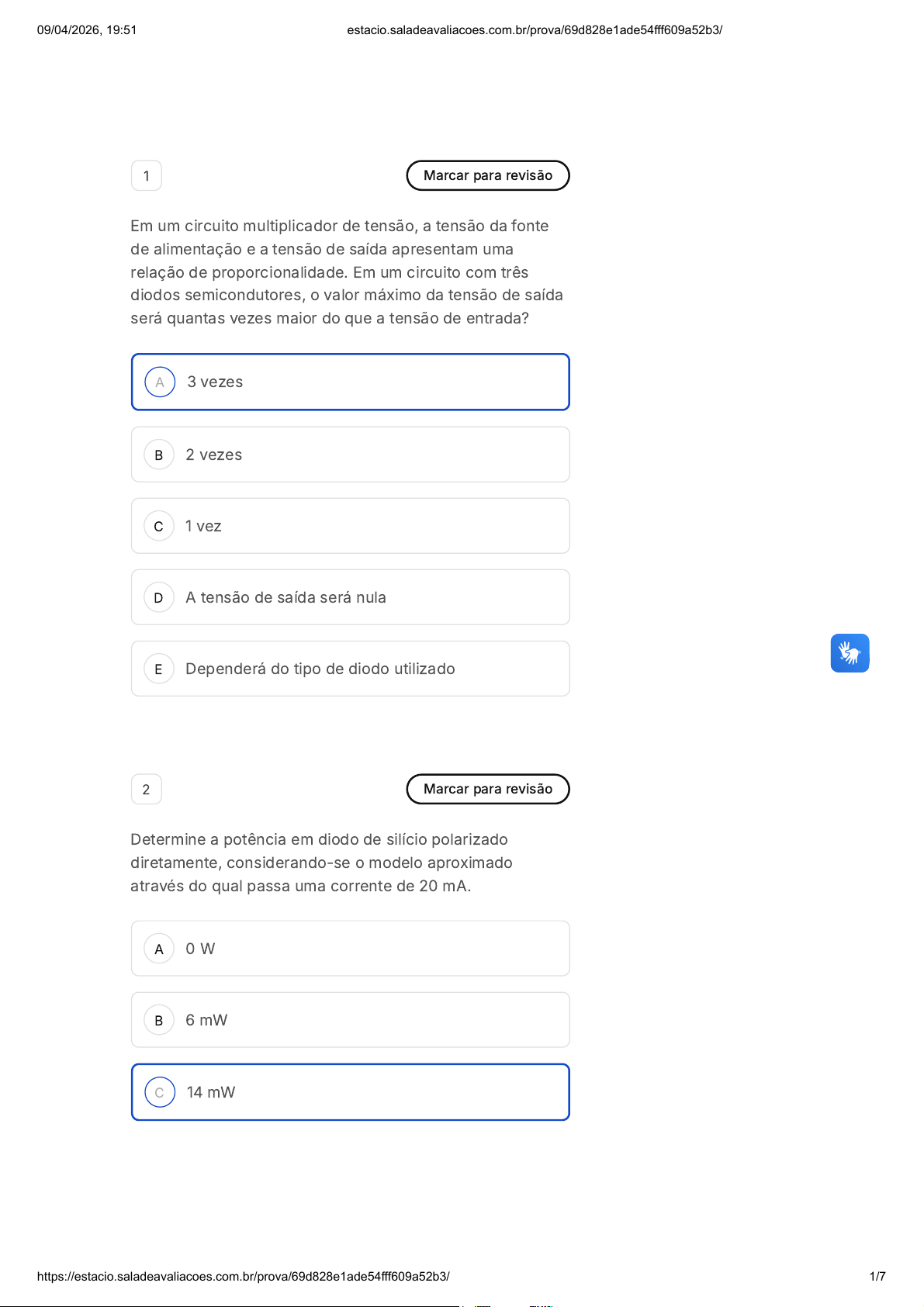Screen dimensions: 924x1307
Task: Select the '14 mW' answer
Action: click(x=350, y=1092)
